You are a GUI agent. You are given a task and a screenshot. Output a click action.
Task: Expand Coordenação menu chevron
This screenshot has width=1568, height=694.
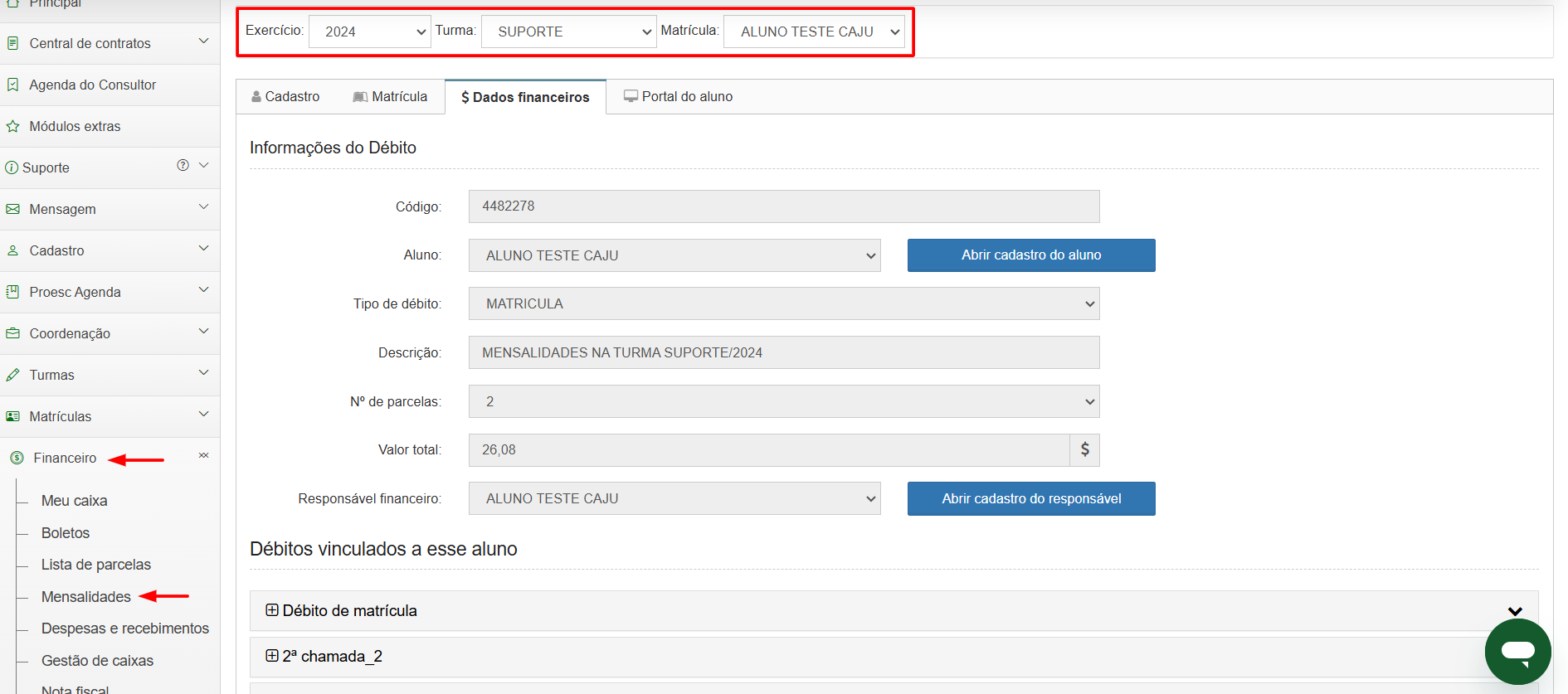pyautogui.click(x=203, y=331)
